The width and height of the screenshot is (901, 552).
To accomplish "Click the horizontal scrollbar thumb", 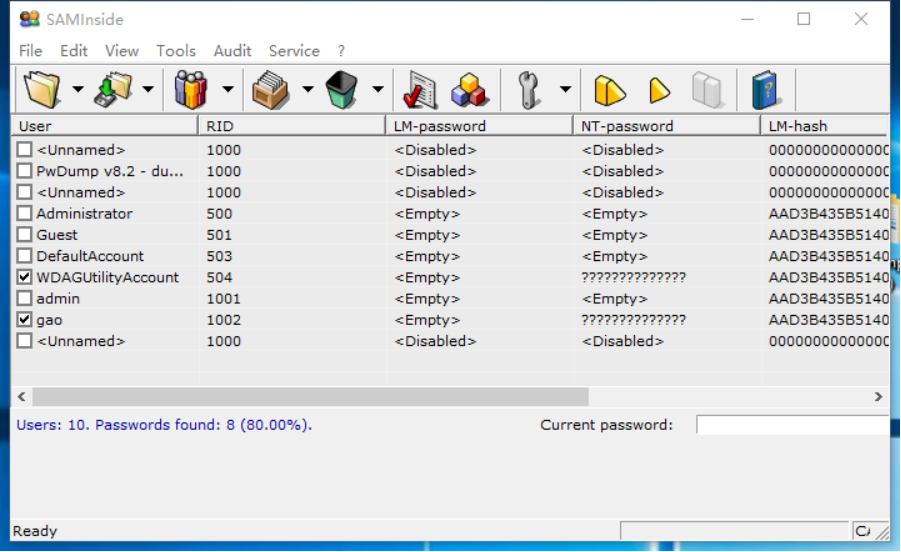I will pos(310,396).
